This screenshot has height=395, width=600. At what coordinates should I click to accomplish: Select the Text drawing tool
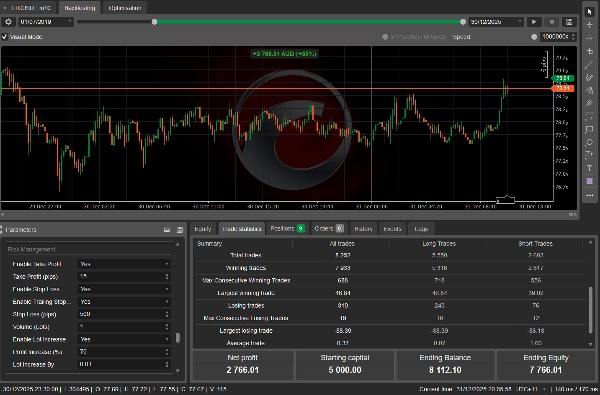589,168
